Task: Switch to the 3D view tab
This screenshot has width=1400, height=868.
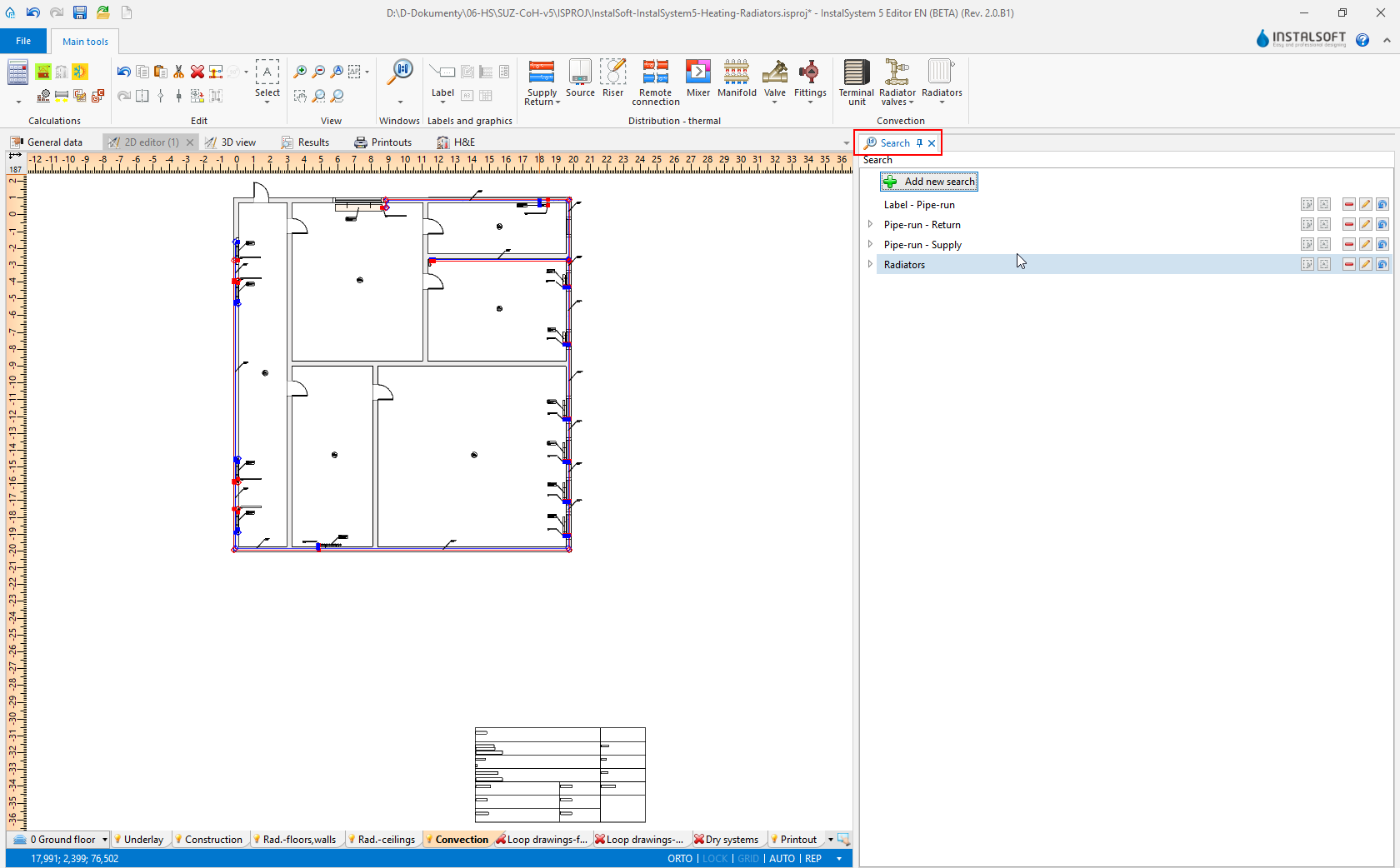Action: 231,142
